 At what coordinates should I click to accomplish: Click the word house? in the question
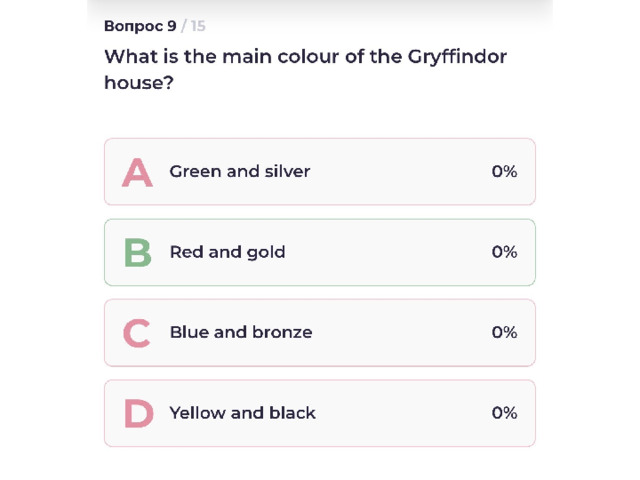139,83
